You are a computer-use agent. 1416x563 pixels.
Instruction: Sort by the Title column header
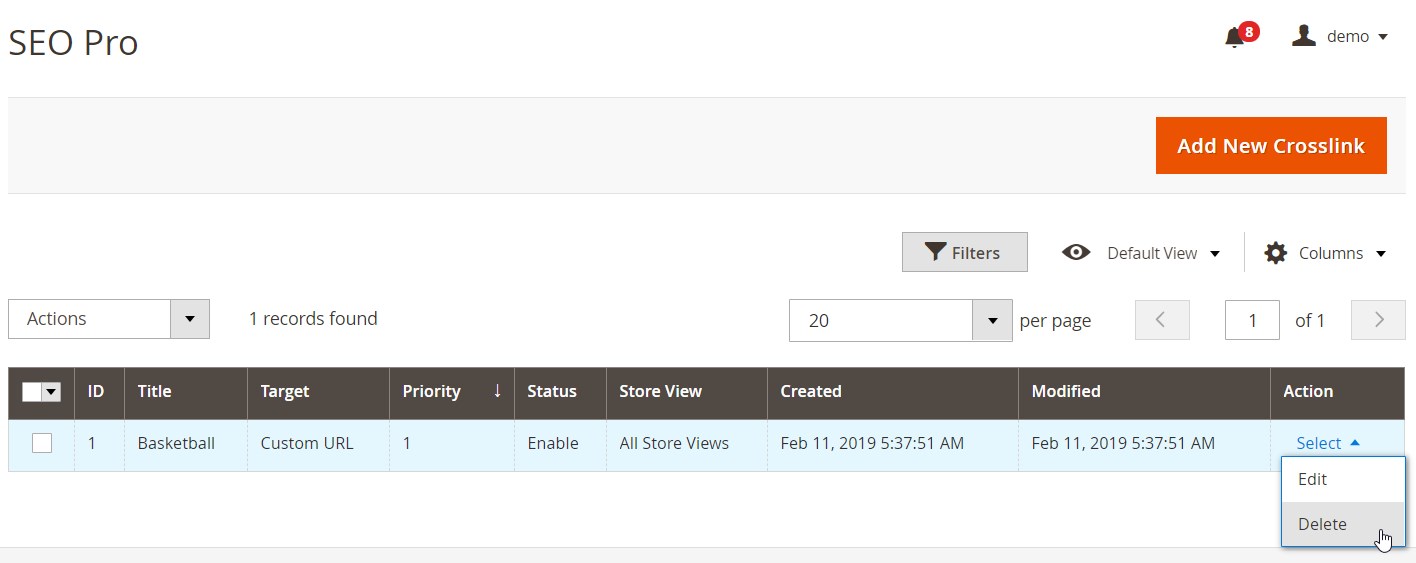click(x=154, y=391)
